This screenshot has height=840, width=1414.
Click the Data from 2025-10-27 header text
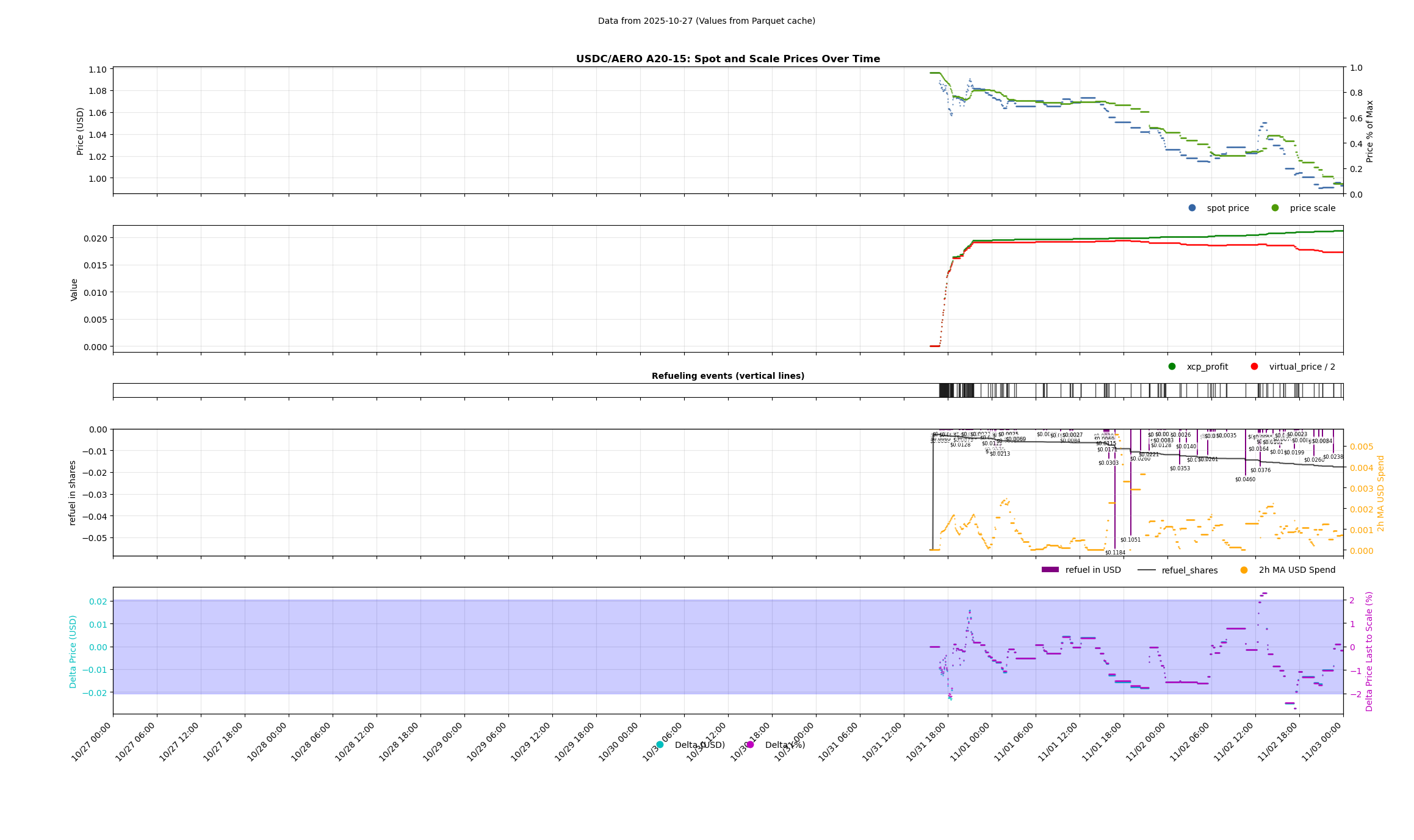point(706,21)
